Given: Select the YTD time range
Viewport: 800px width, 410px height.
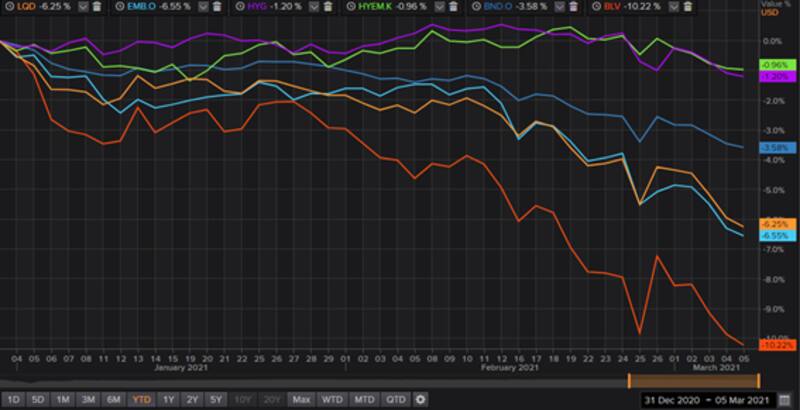Looking at the screenshot, I should pyautogui.click(x=142, y=400).
